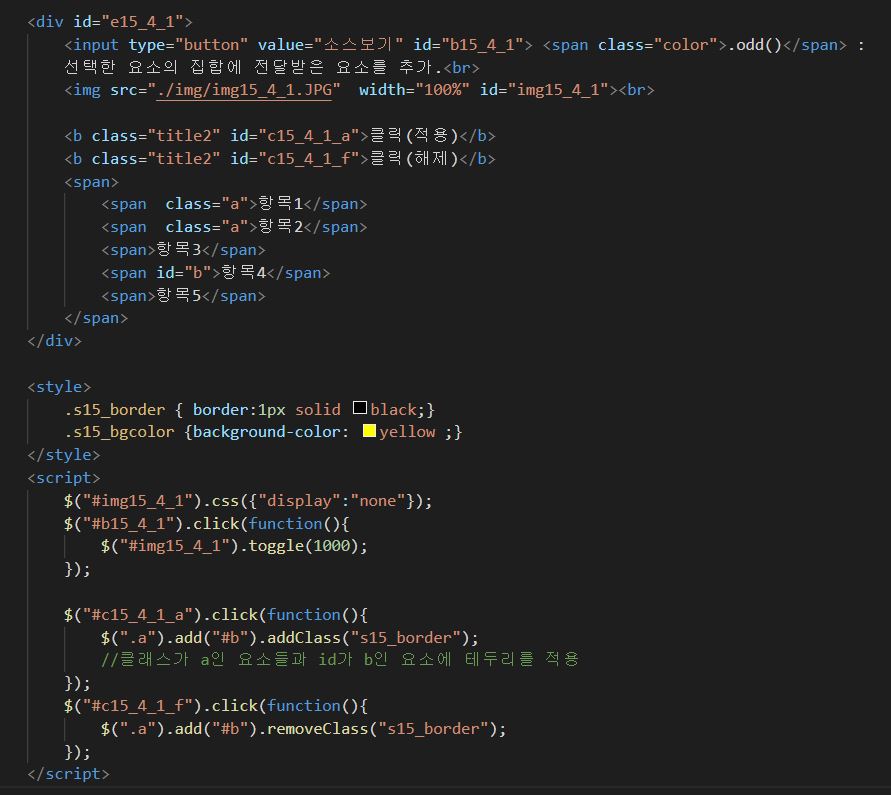Image resolution: width=891 pixels, height=795 pixels.
Task: Click the id "c15_4_1_a" attribute value
Action: point(309,135)
